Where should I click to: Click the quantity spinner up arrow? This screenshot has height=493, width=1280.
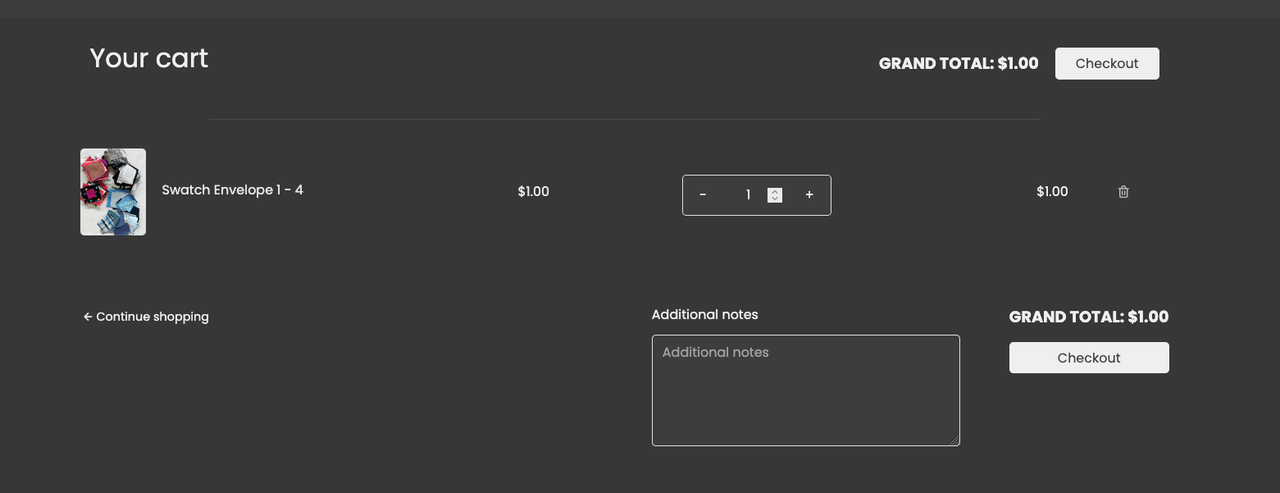pyautogui.click(x=775, y=191)
